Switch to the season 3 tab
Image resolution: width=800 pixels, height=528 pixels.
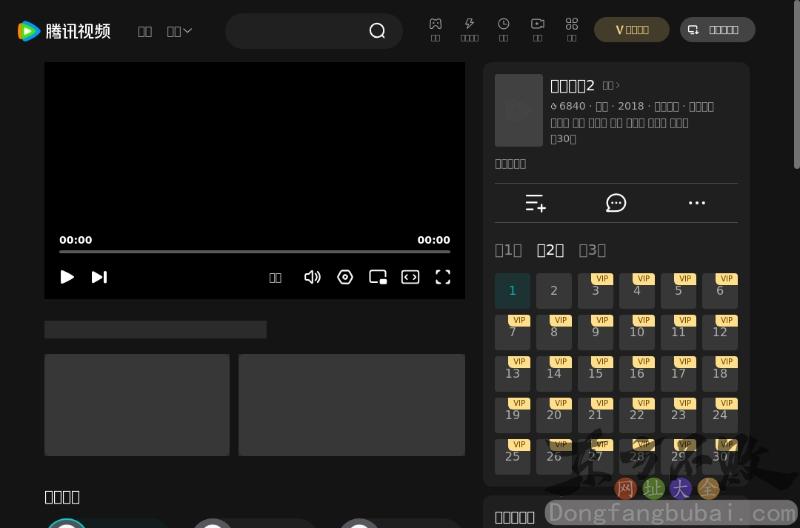coord(592,250)
